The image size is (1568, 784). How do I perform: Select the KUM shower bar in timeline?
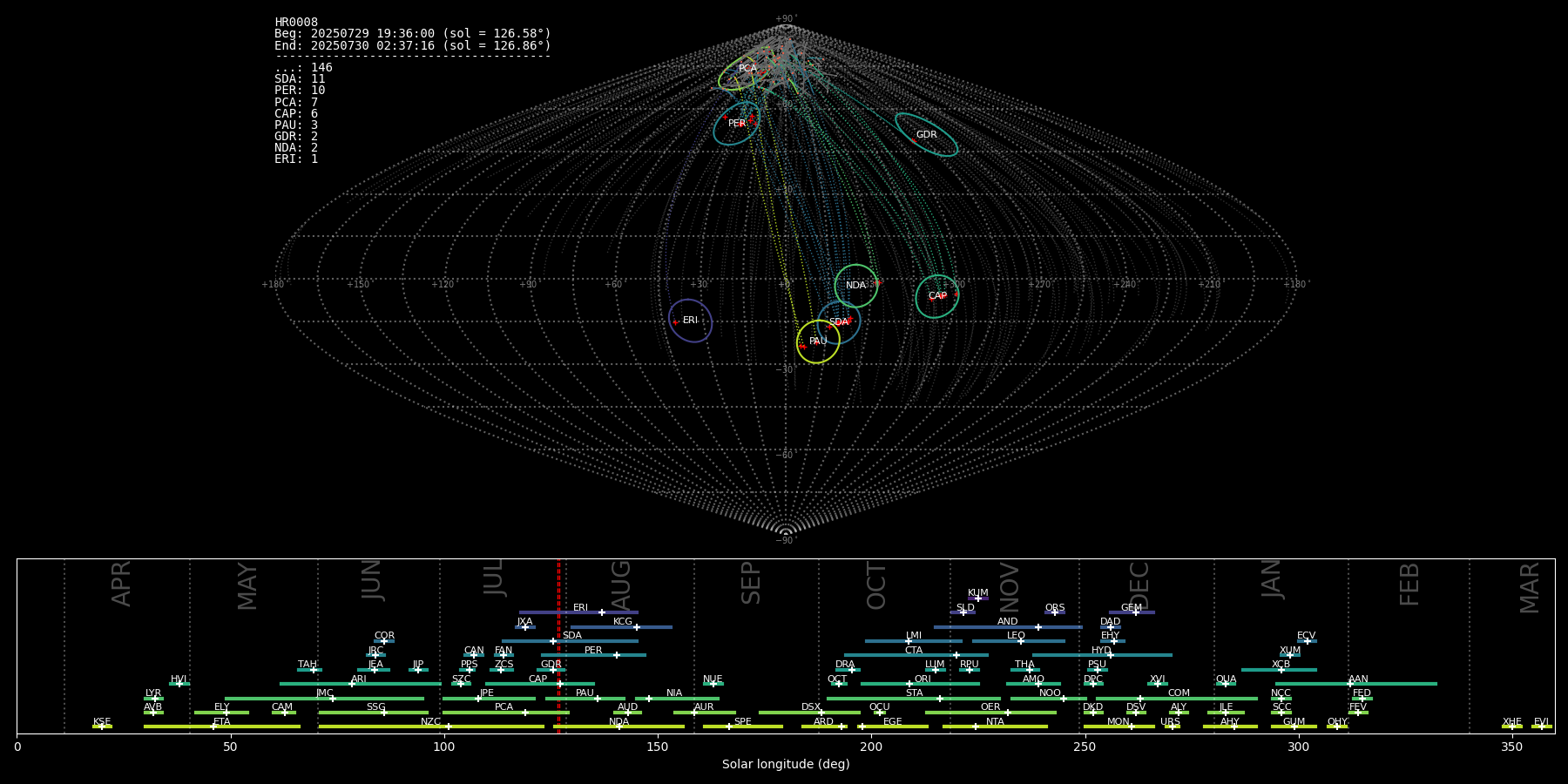pos(978,598)
